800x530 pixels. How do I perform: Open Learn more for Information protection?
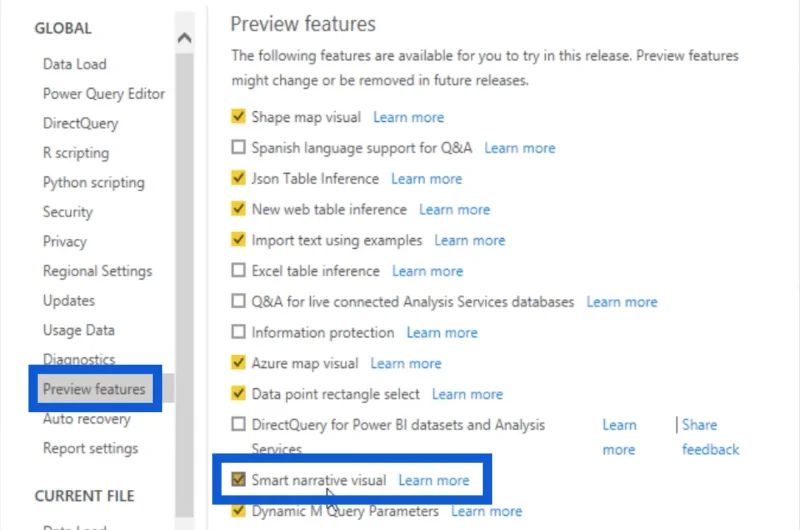[442, 333]
